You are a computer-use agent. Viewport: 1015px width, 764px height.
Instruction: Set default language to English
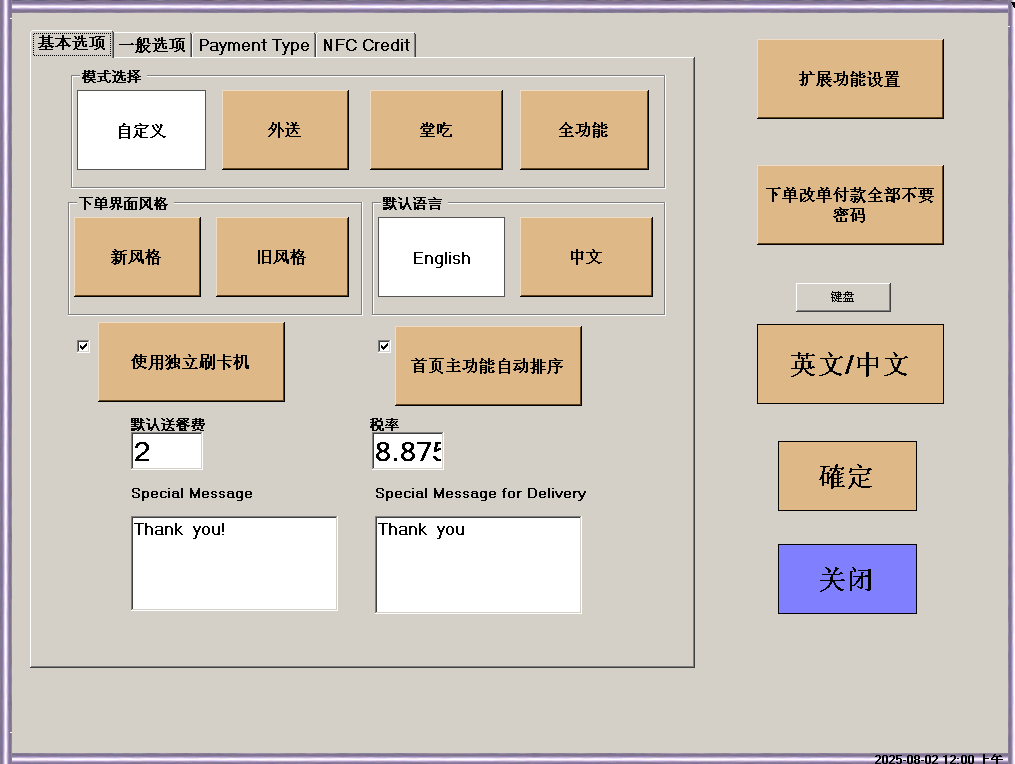441,258
